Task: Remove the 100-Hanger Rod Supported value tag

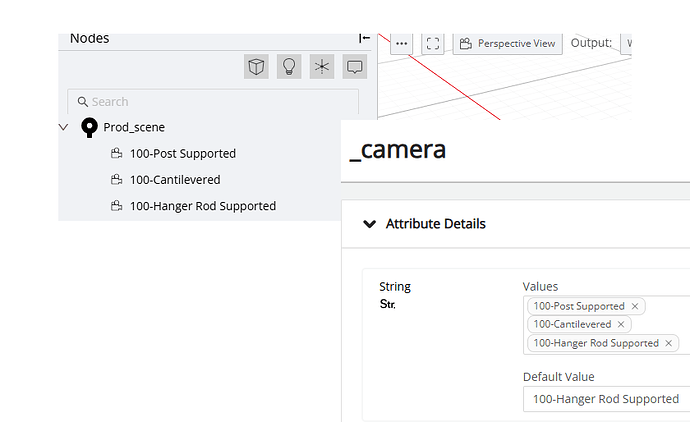Action: [669, 343]
